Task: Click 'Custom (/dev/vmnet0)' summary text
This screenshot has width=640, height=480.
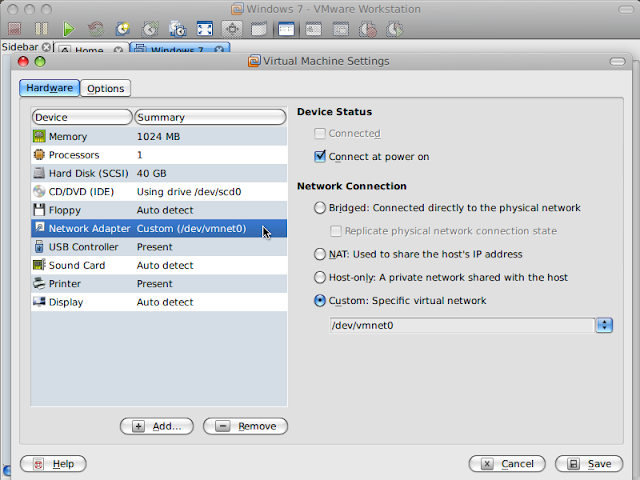Action: click(191, 229)
